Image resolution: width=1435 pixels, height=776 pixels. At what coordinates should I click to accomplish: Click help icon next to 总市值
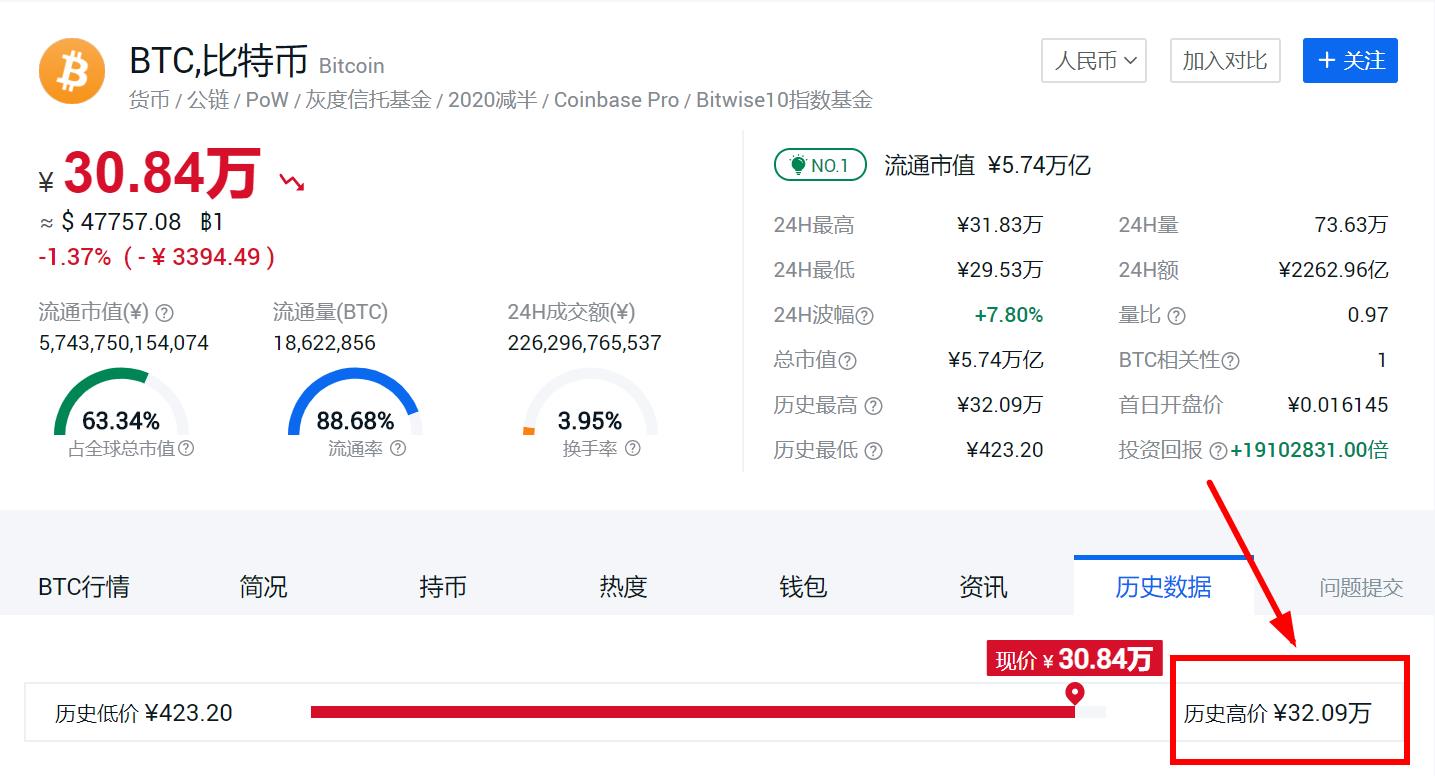[848, 361]
